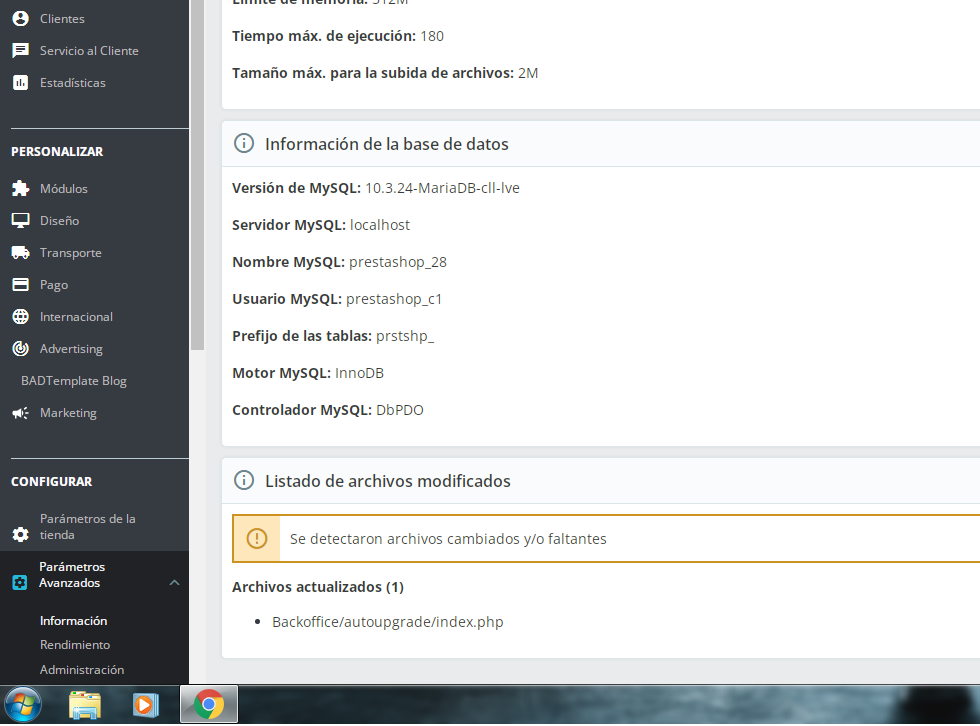Click the Pago credit card icon
The height and width of the screenshot is (726, 980).
(21, 285)
